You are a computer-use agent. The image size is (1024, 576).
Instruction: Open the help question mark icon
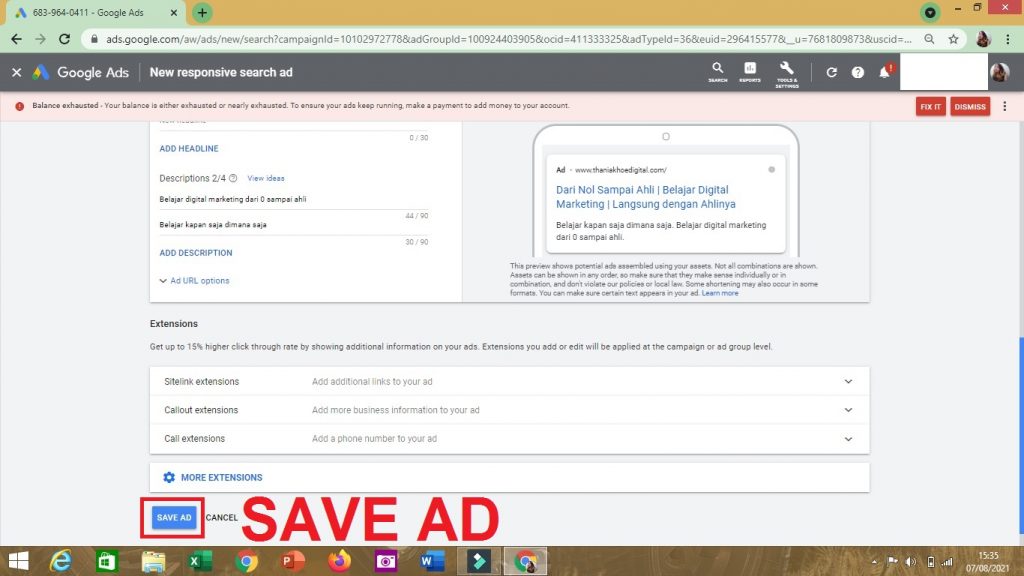tap(857, 73)
